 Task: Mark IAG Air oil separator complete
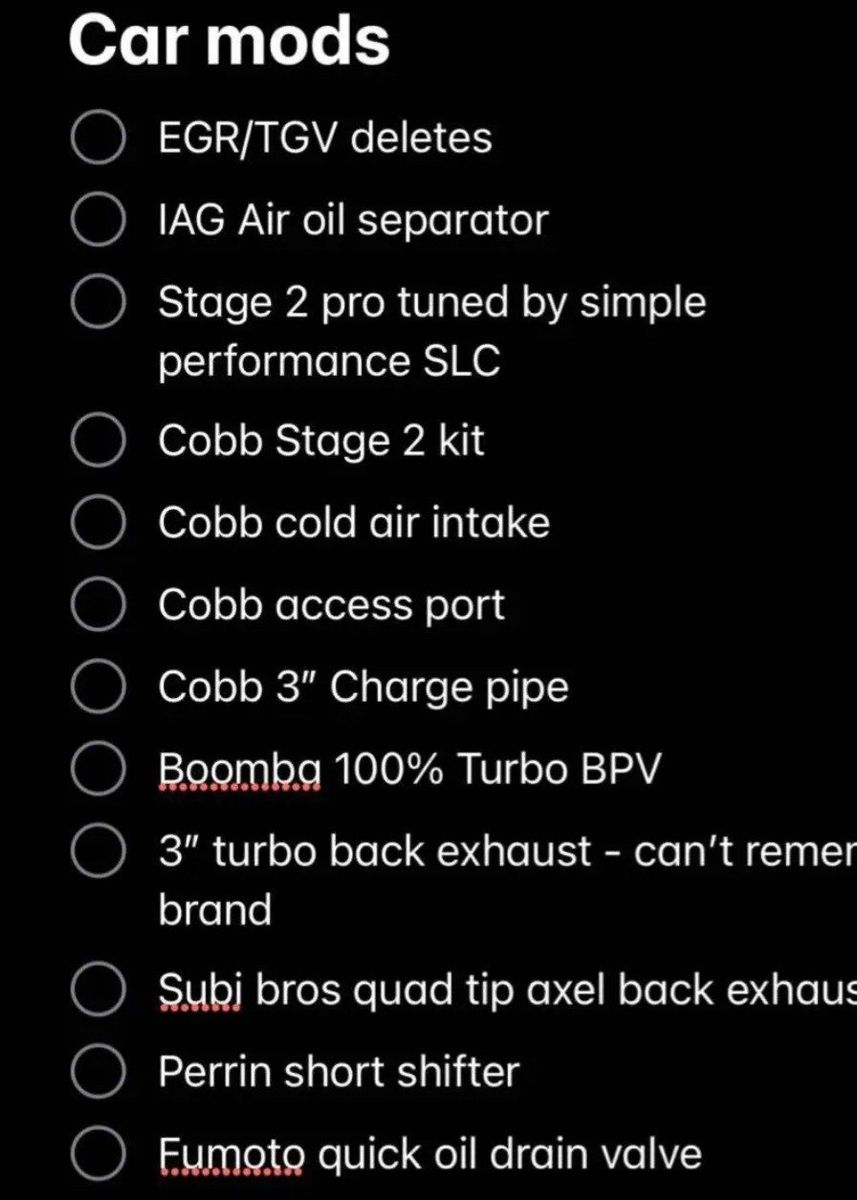(99, 221)
